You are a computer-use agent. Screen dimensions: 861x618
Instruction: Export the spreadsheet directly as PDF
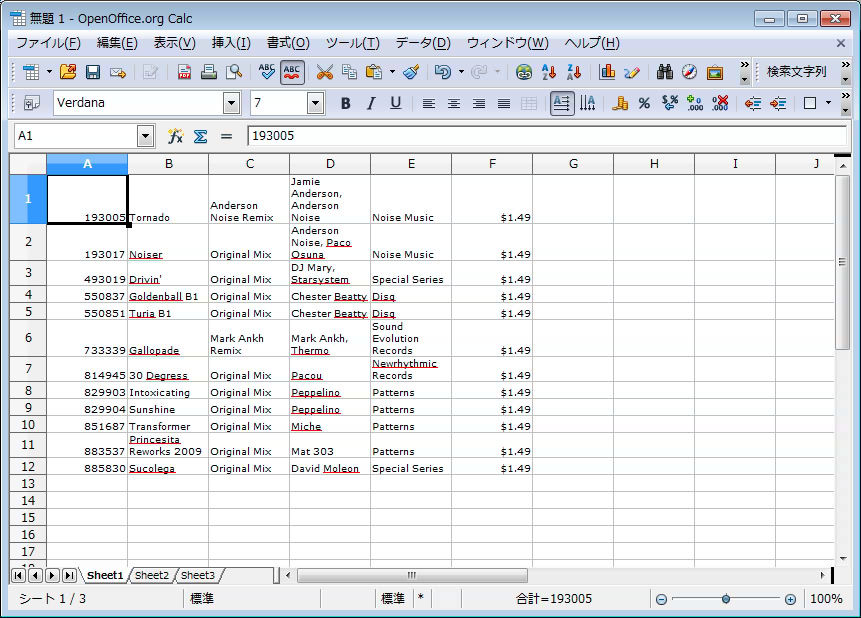point(184,72)
